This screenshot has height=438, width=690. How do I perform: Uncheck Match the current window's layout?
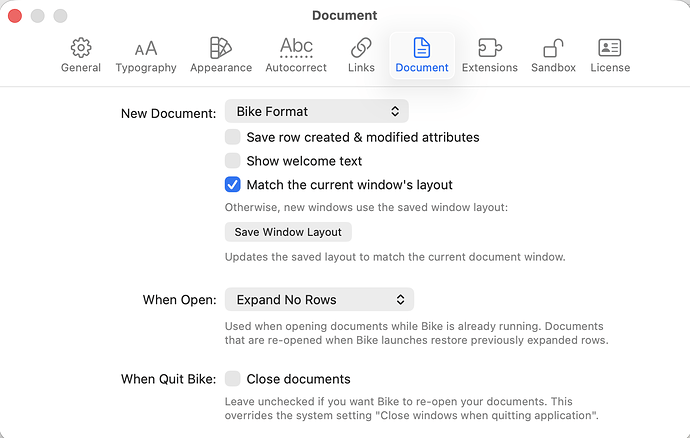coord(232,184)
